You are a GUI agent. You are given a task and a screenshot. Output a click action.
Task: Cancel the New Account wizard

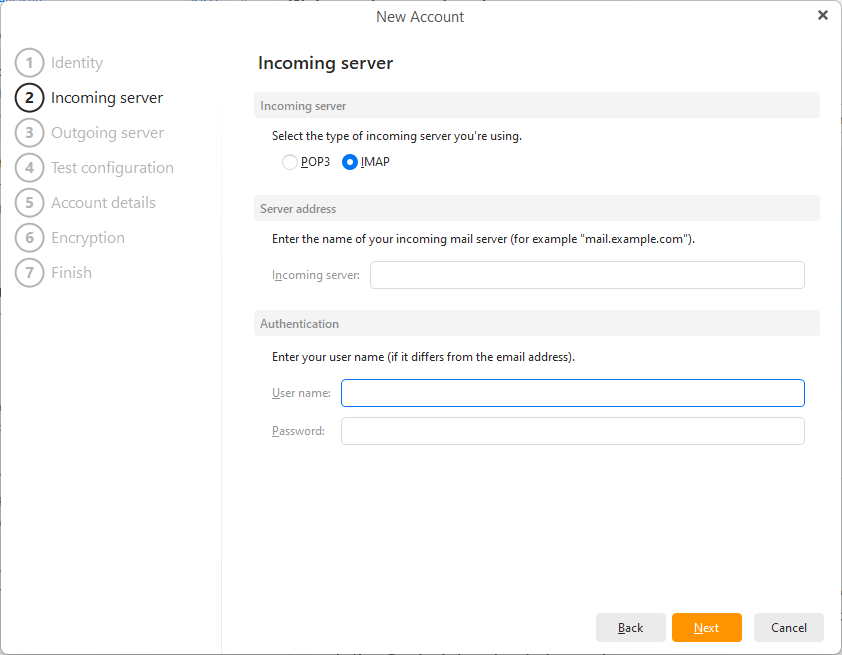tap(788, 628)
